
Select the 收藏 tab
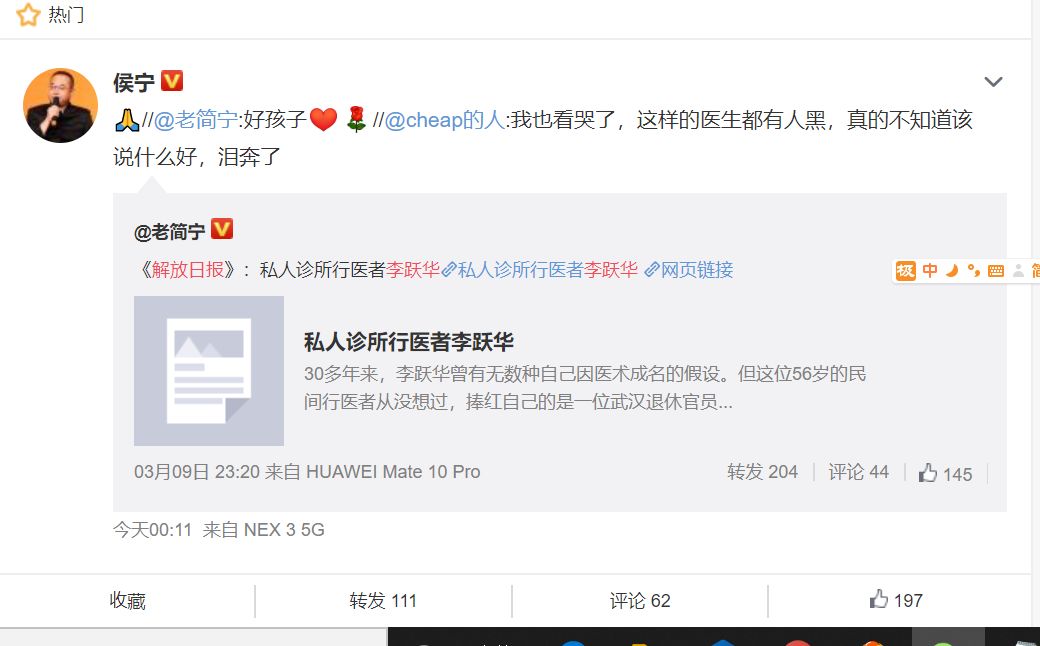(127, 601)
